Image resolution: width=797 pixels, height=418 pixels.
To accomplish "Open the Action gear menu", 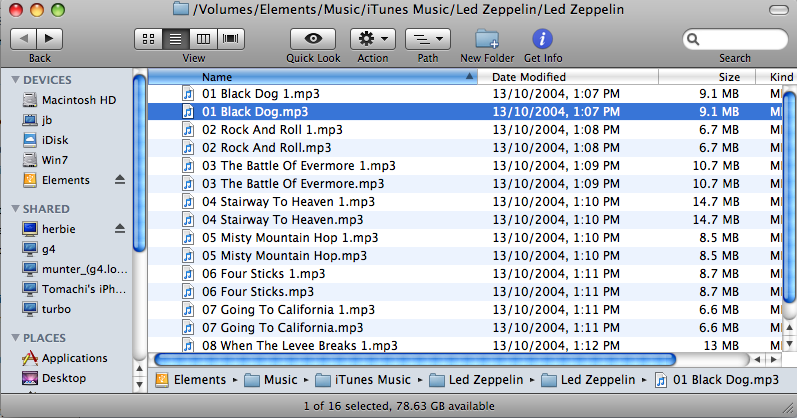I will (x=373, y=39).
